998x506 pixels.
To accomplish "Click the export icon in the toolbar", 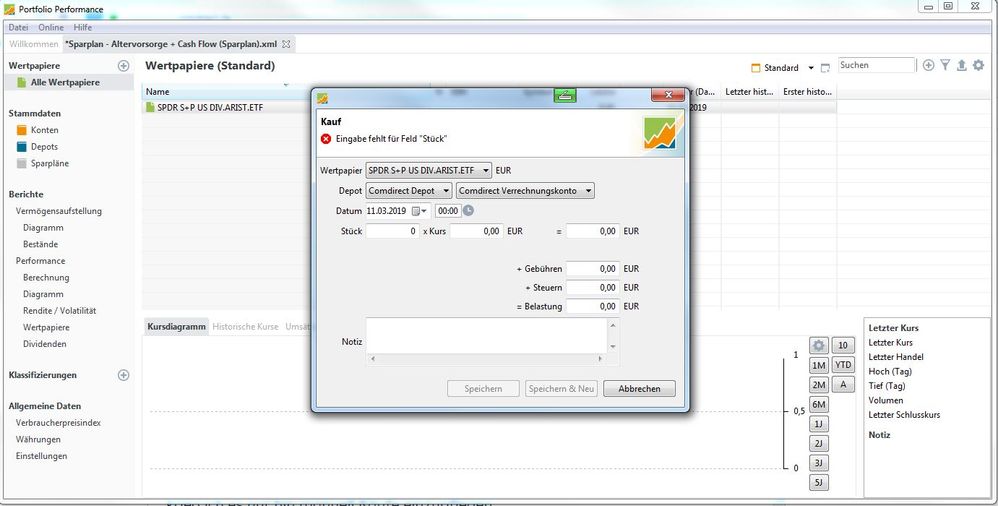I will [962, 66].
